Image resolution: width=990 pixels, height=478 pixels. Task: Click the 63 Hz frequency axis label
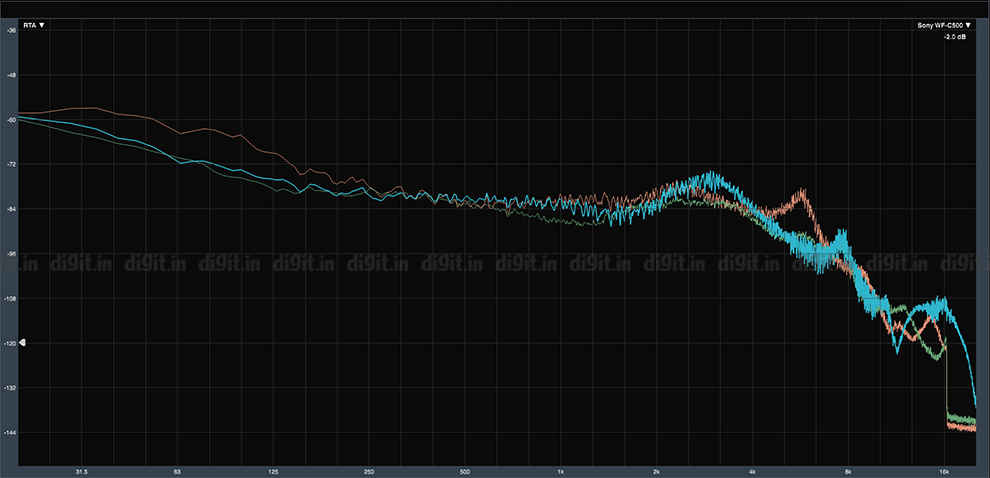click(177, 471)
